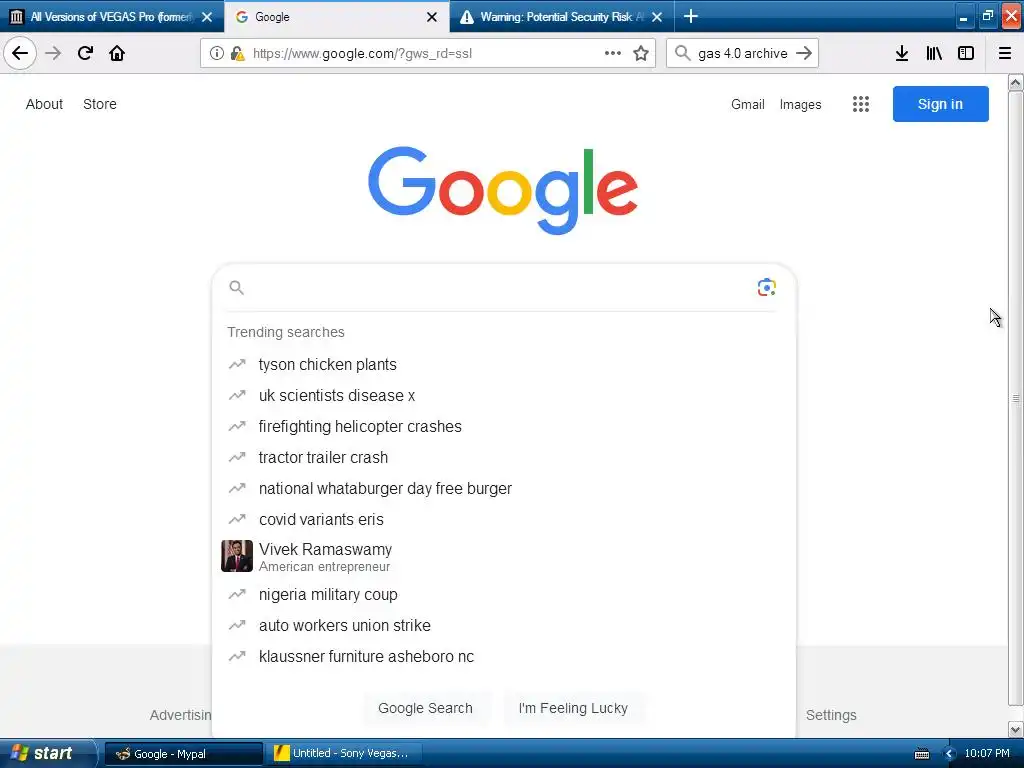Click the Google logo
1024x768 pixels.
coord(503,190)
